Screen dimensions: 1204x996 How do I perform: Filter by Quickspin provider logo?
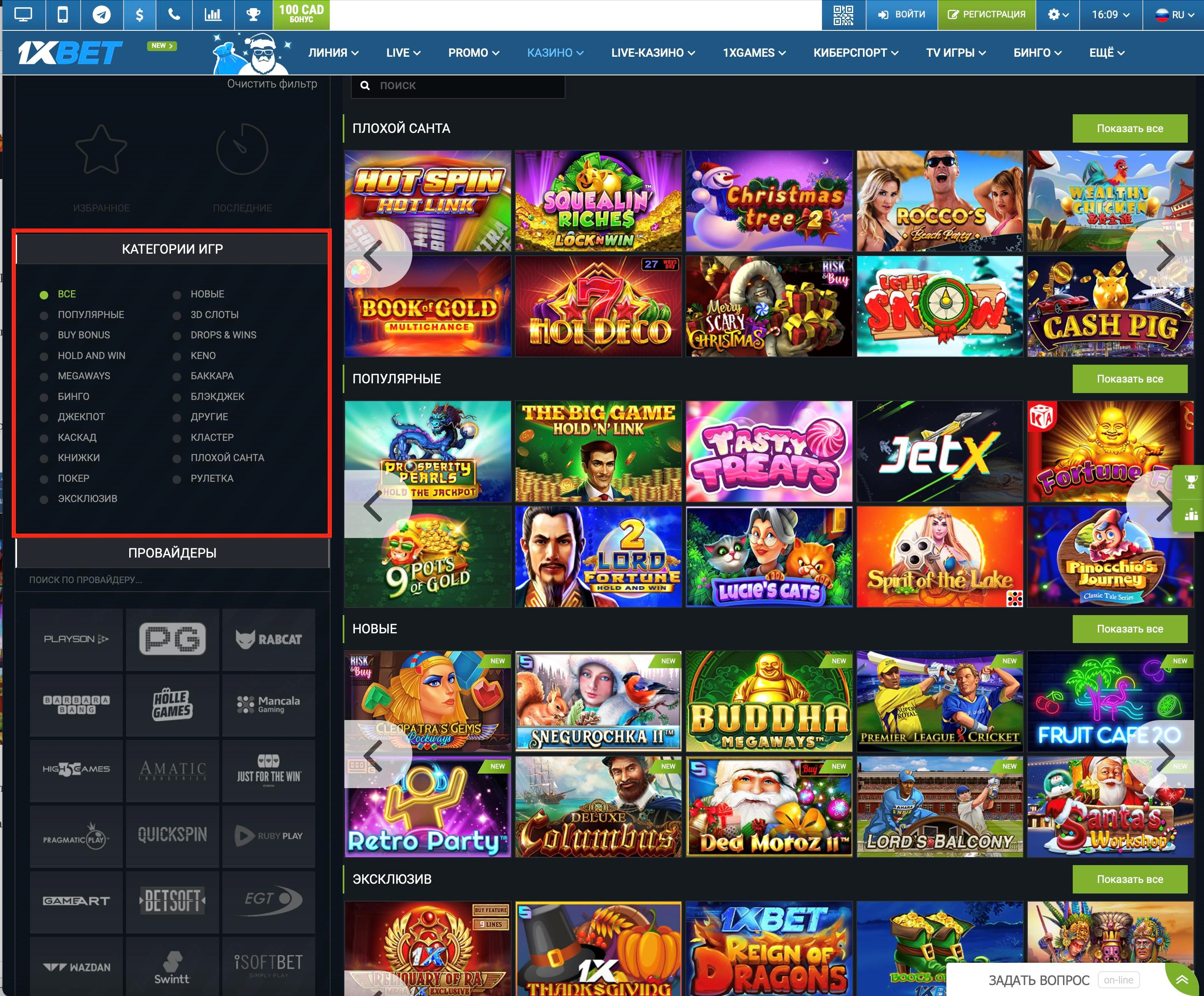pos(173,836)
